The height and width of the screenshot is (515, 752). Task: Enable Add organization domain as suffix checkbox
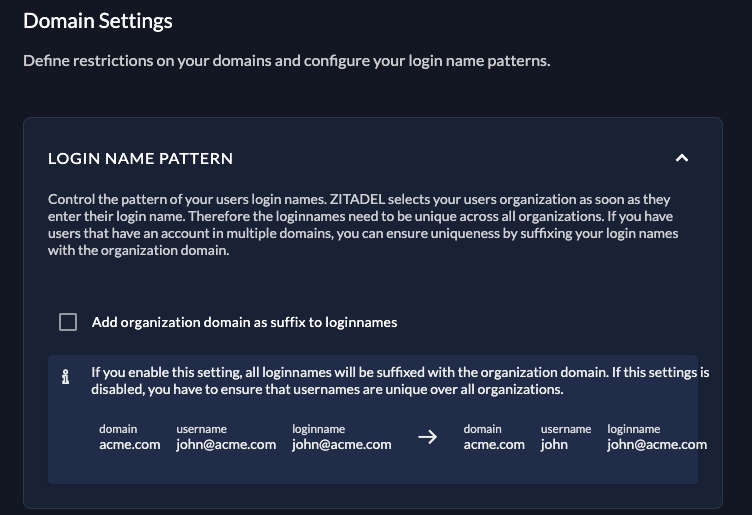point(68,322)
